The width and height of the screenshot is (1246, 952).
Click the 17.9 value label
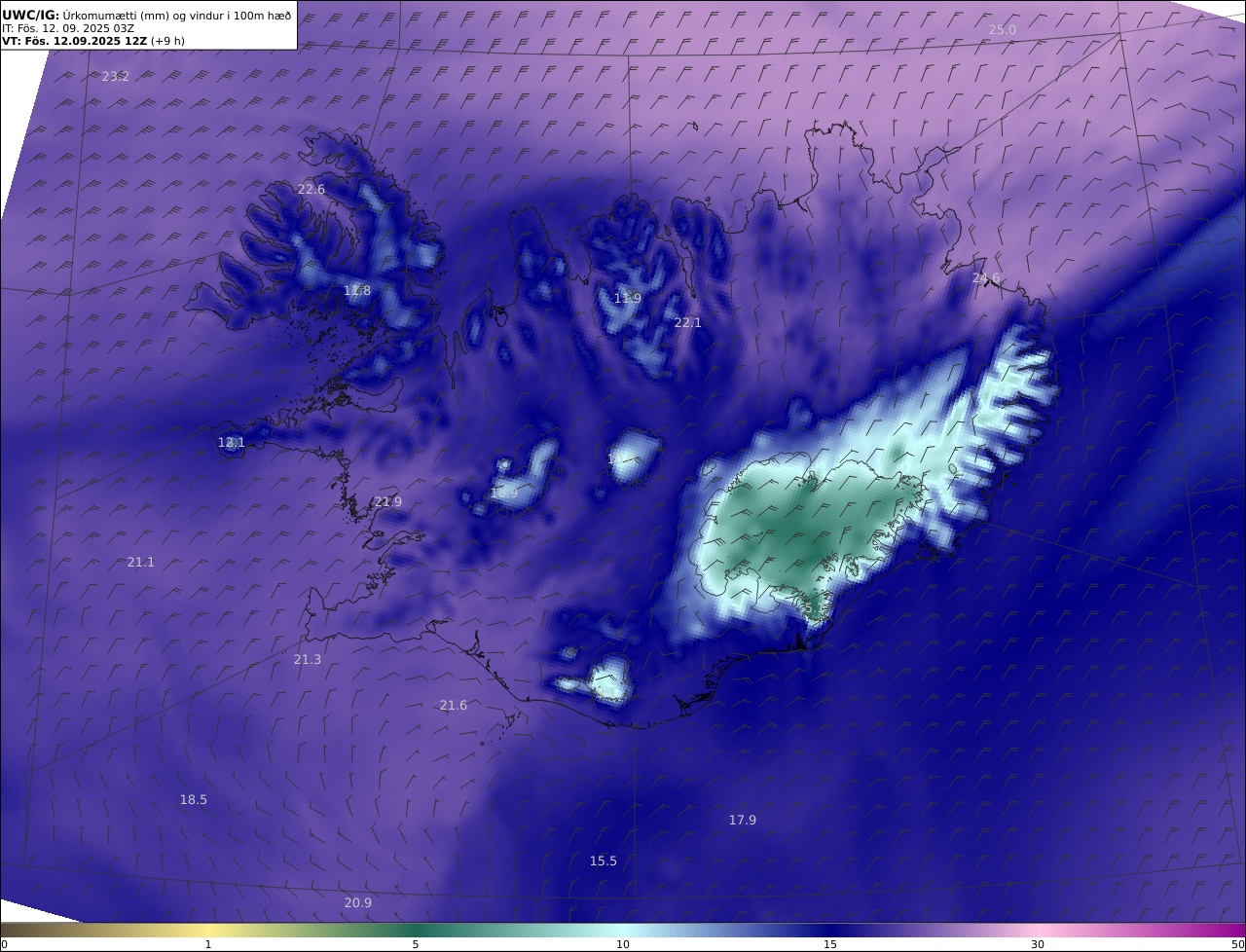click(x=743, y=820)
